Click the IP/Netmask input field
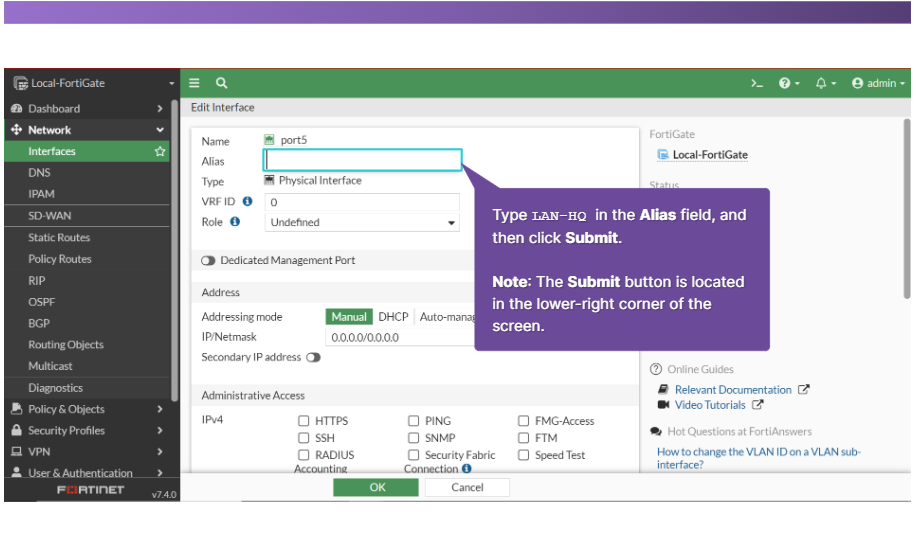916x540 pixels. pos(400,337)
